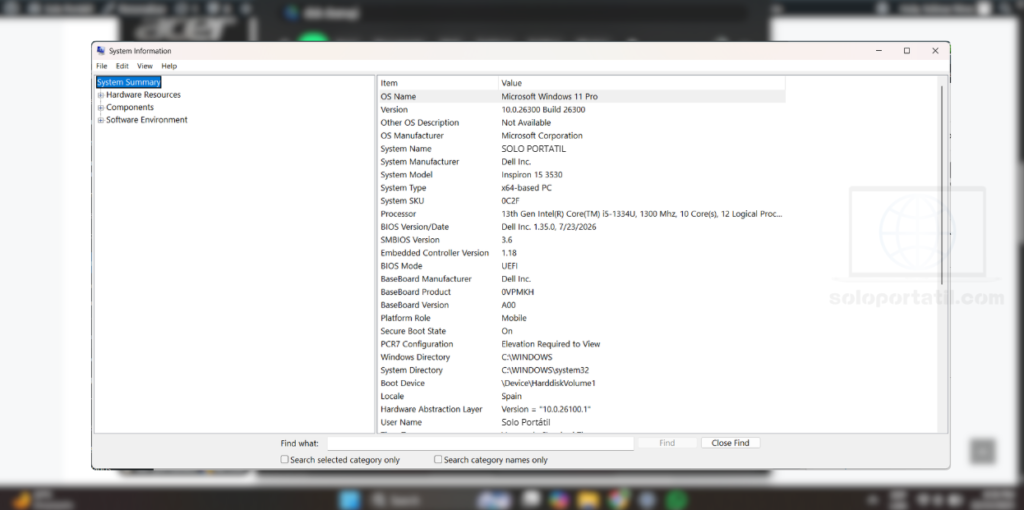This screenshot has height=510, width=1024.
Task: Select the BaseBoard Version row
Action: point(581,306)
